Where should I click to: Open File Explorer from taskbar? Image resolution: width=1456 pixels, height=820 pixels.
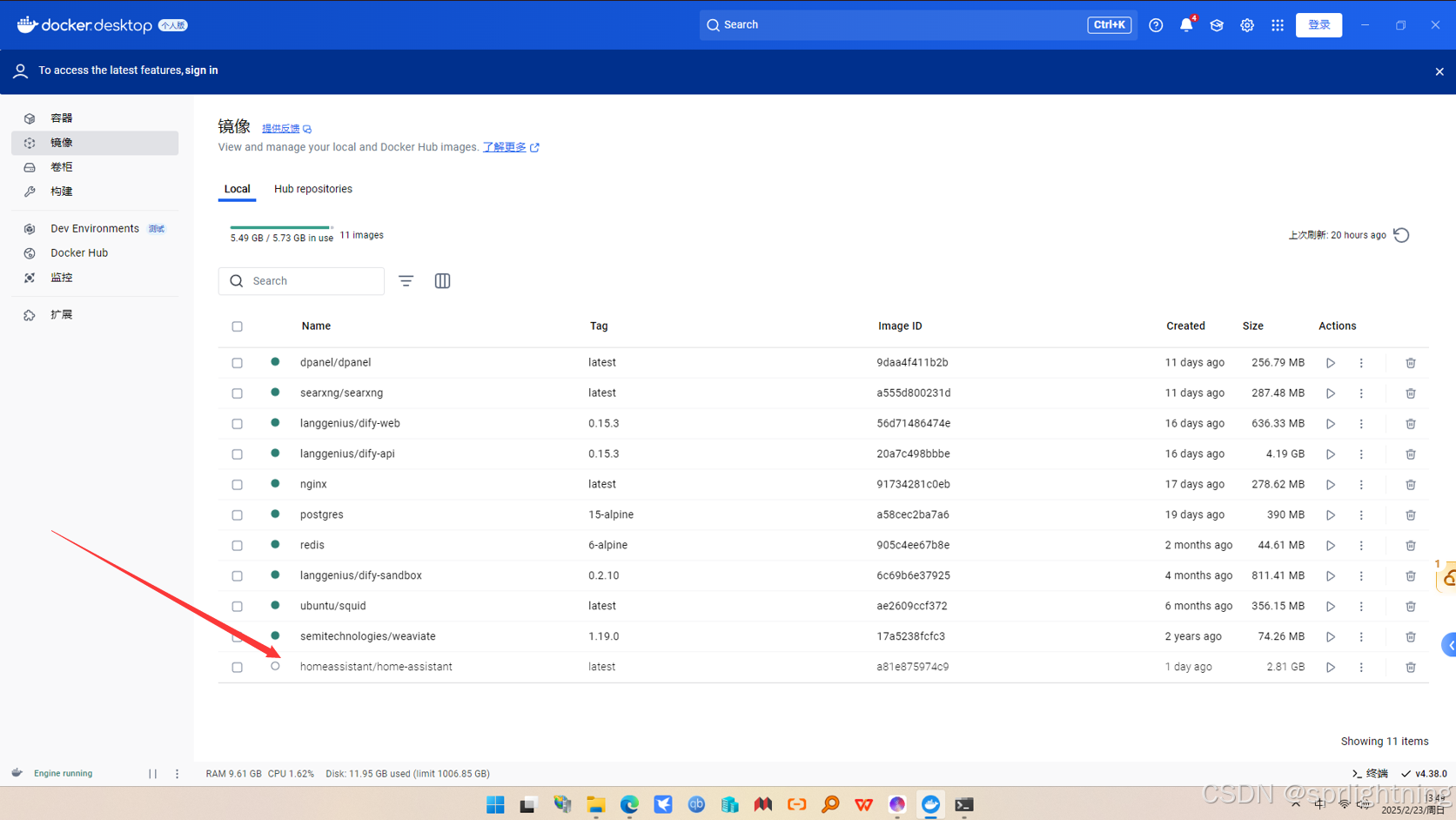[x=596, y=804]
